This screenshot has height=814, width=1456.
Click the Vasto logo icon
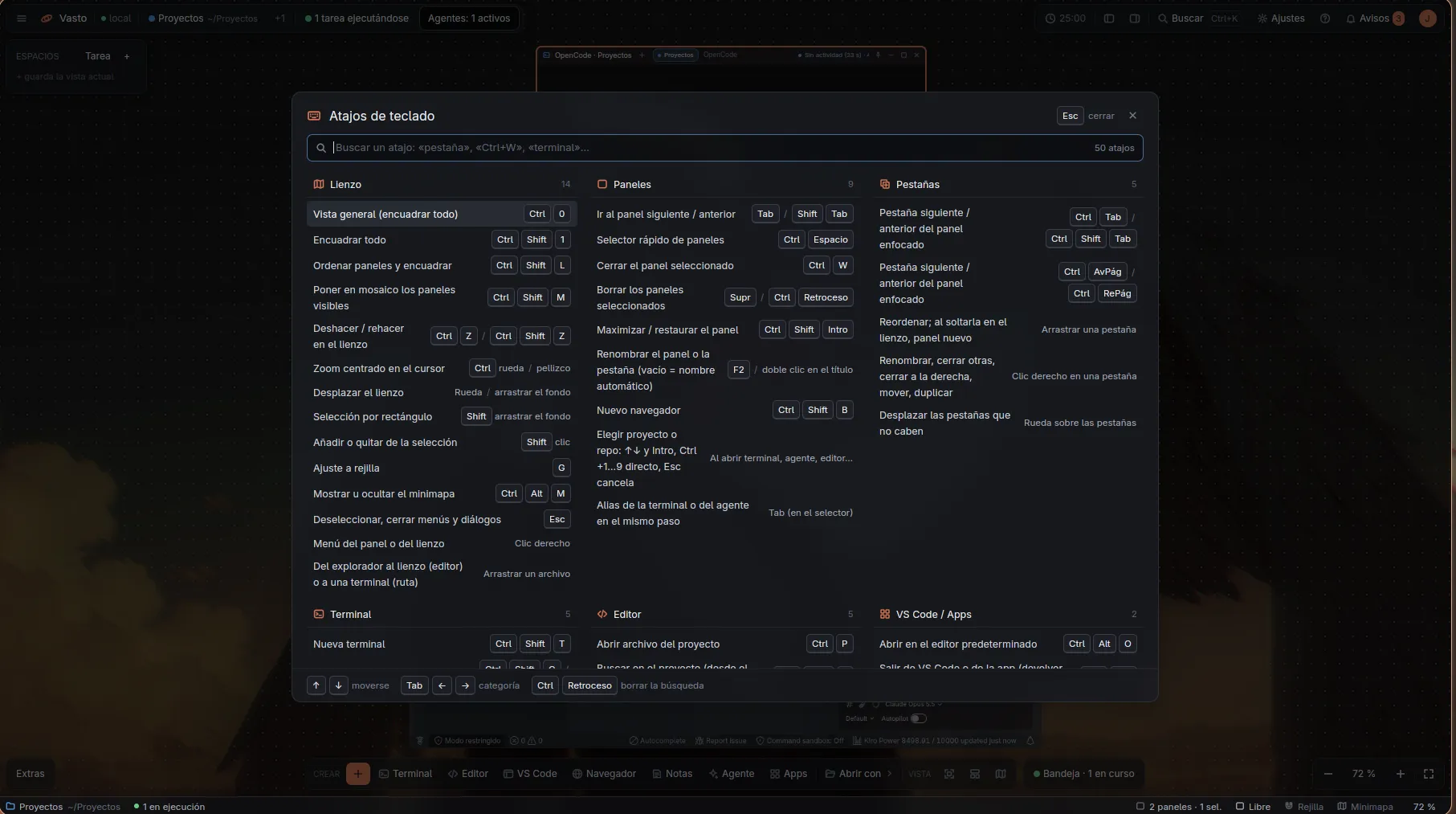pos(47,18)
